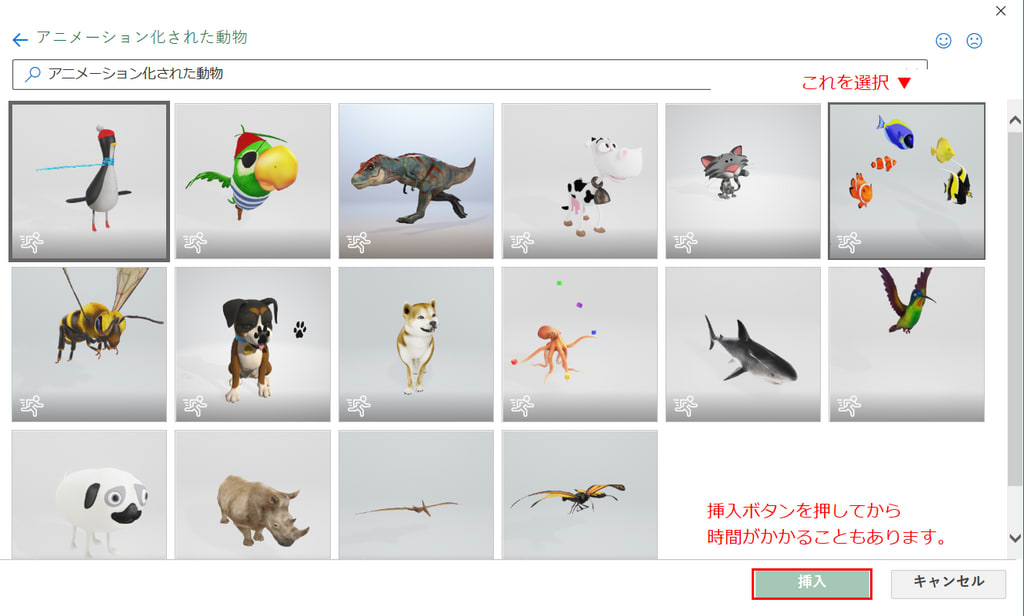Click the search magnifier icon

tap(32, 74)
